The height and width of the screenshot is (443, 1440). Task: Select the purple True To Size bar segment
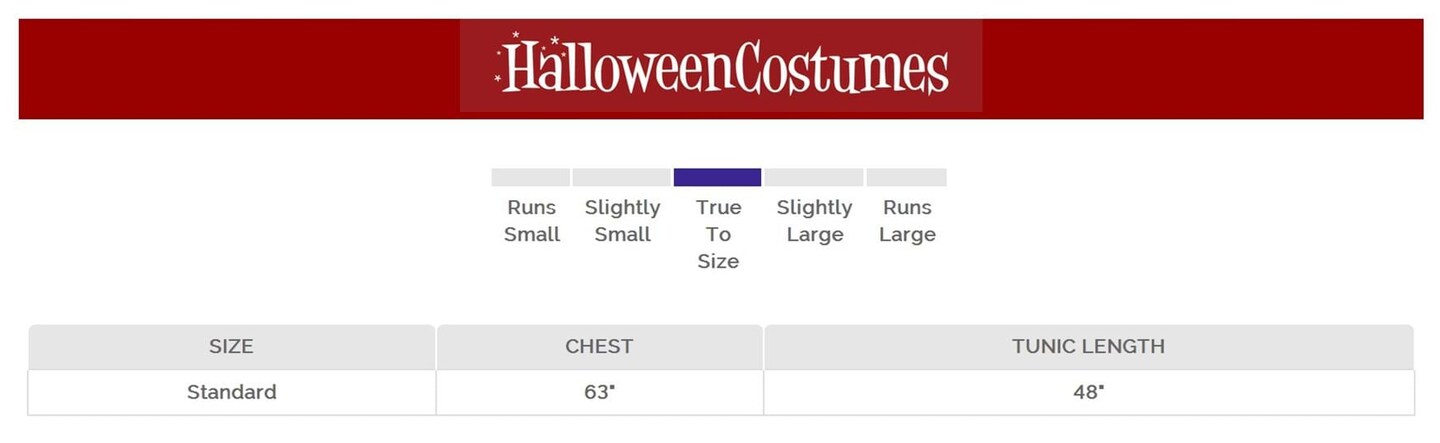(717, 178)
